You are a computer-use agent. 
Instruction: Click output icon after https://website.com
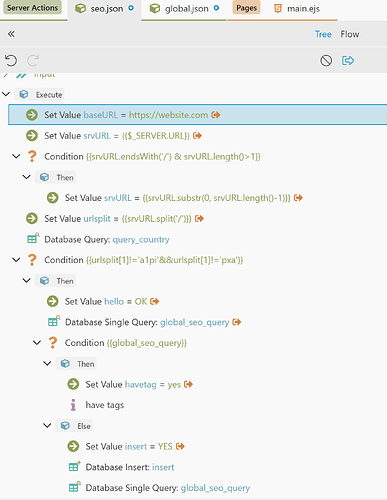216,115
